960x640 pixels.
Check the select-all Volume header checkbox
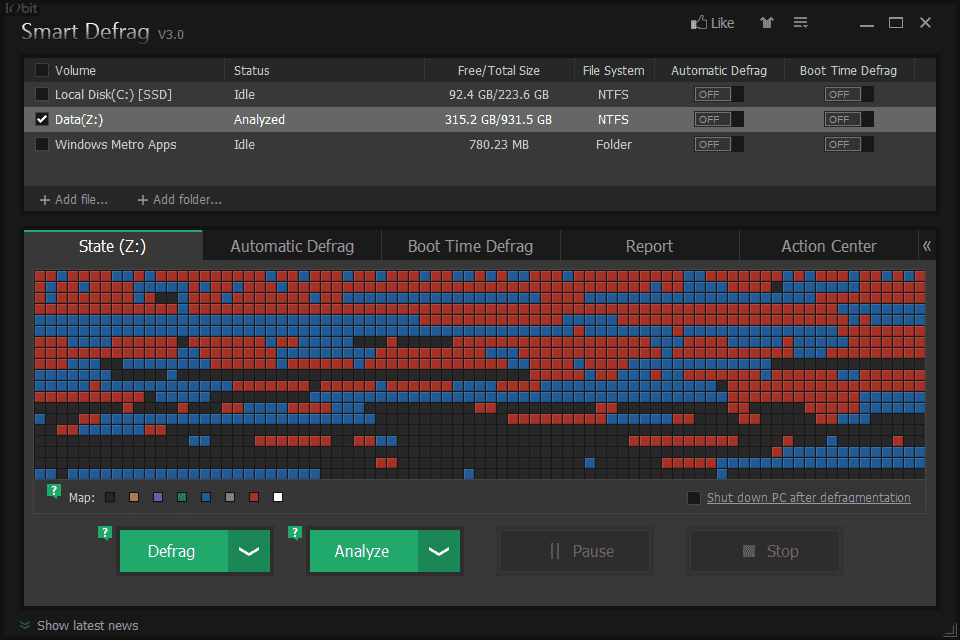[x=42, y=70]
